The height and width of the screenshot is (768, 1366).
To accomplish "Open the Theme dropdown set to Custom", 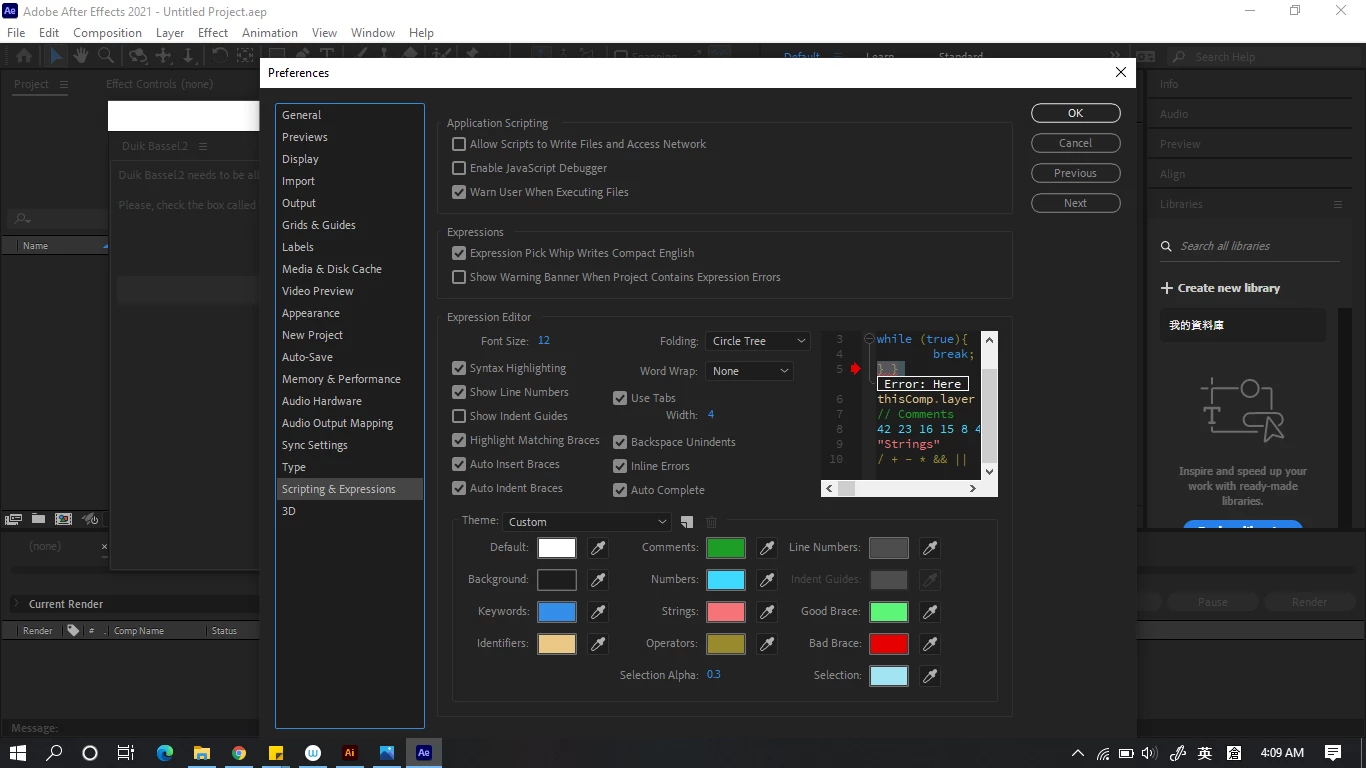I will pos(586,522).
